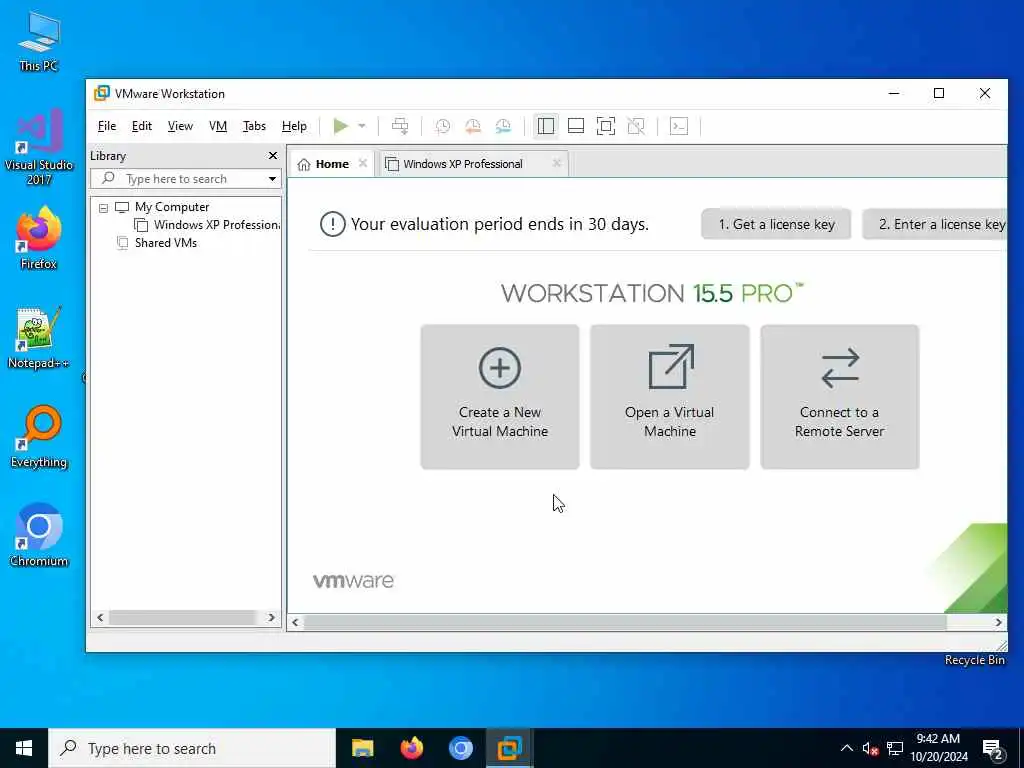Select the Chromium desktop icon

(39, 535)
